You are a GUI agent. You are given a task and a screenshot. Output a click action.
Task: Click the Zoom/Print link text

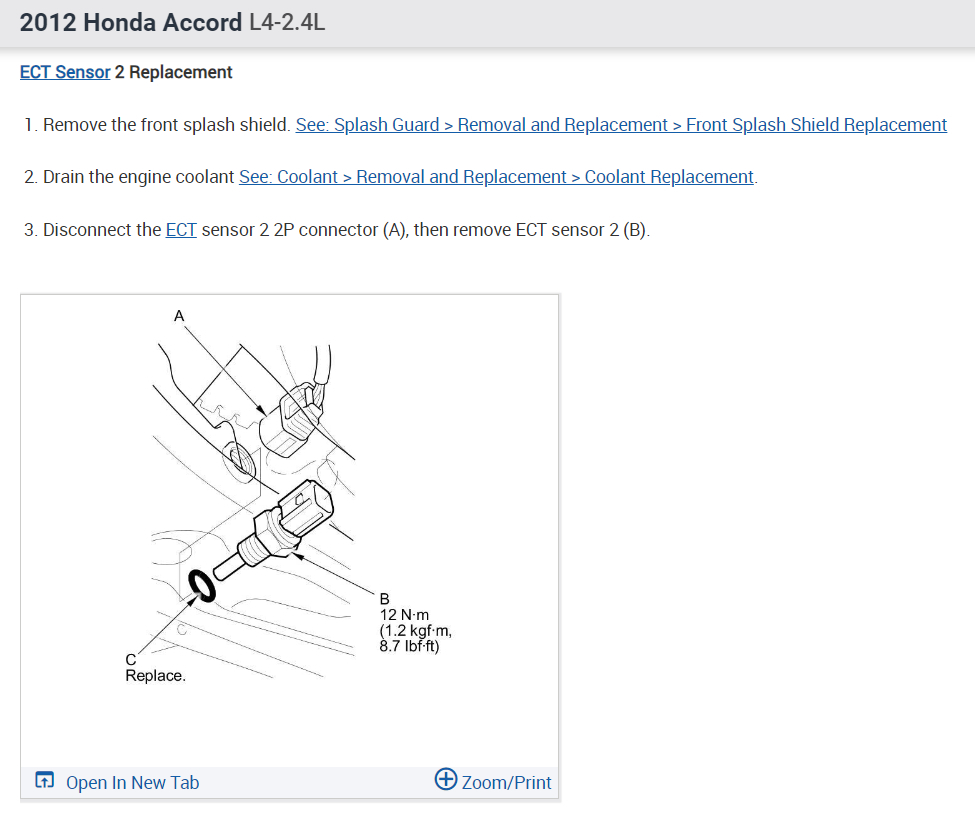coord(506,782)
